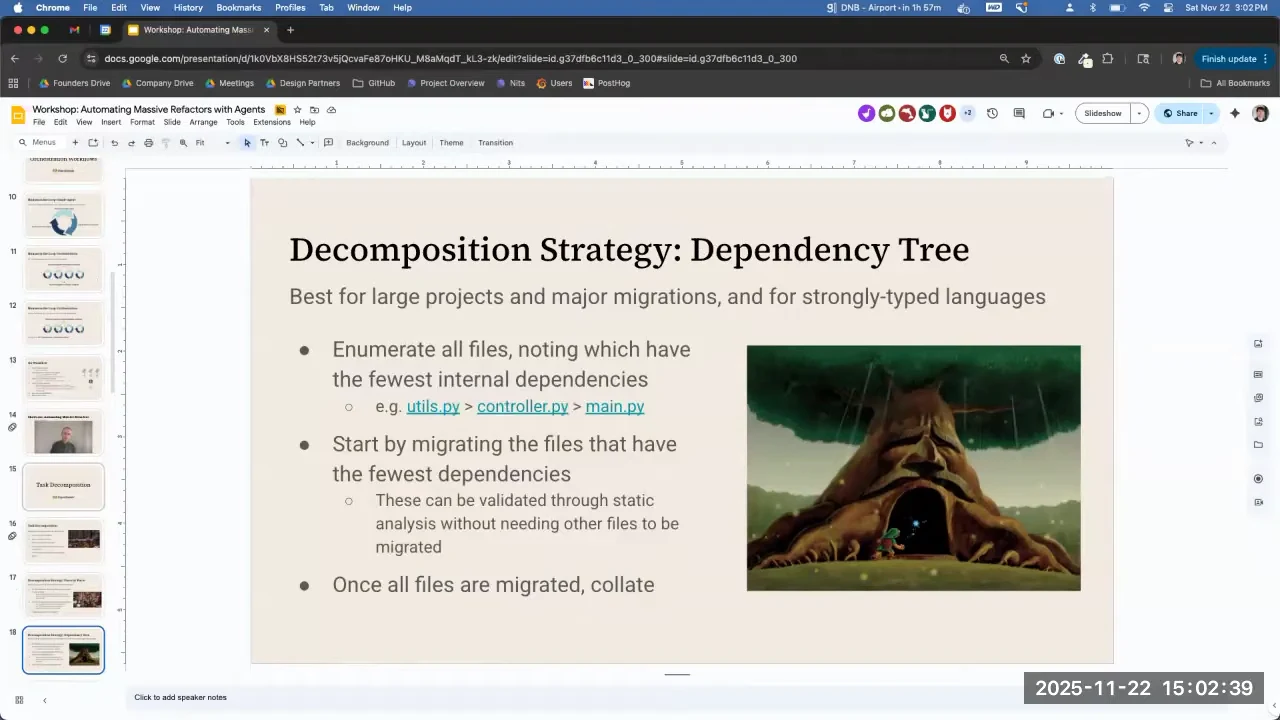The width and height of the screenshot is (1280, 720).
Task: Open version history clock icon
Action: [992, 113]
